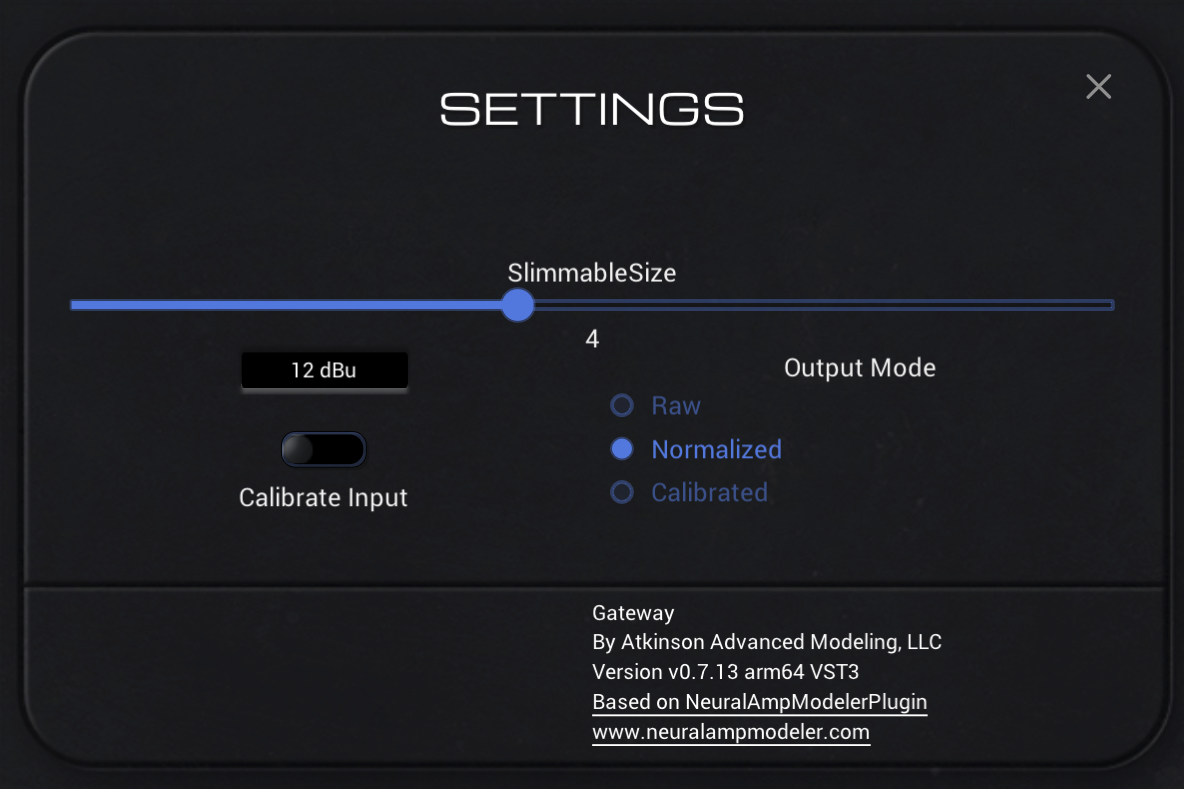
Task: Click the SlimmableSize slider handle
Action: 517,305
